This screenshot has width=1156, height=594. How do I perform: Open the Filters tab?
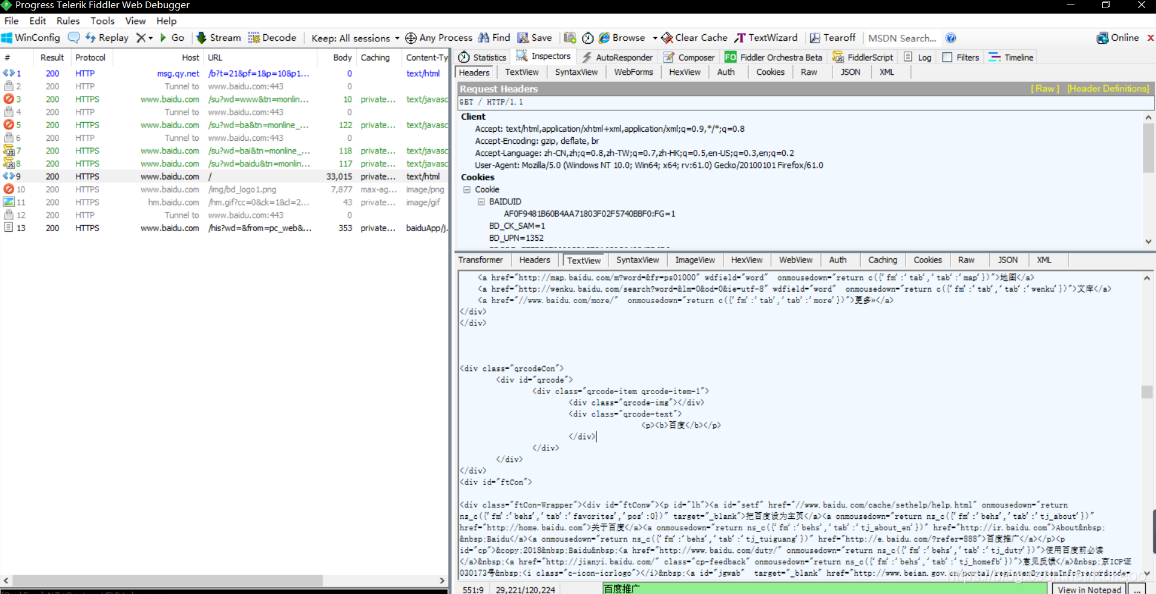(x=961, y=57)
